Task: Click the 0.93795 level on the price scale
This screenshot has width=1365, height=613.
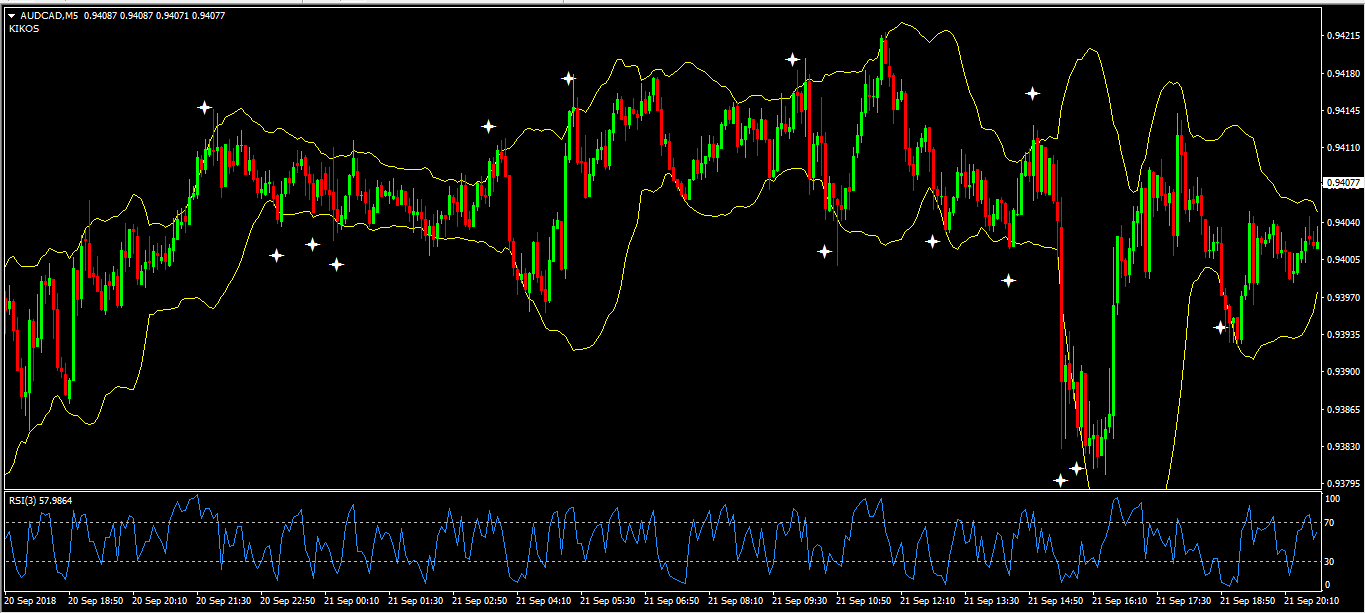Action: tap(1340, 484)
